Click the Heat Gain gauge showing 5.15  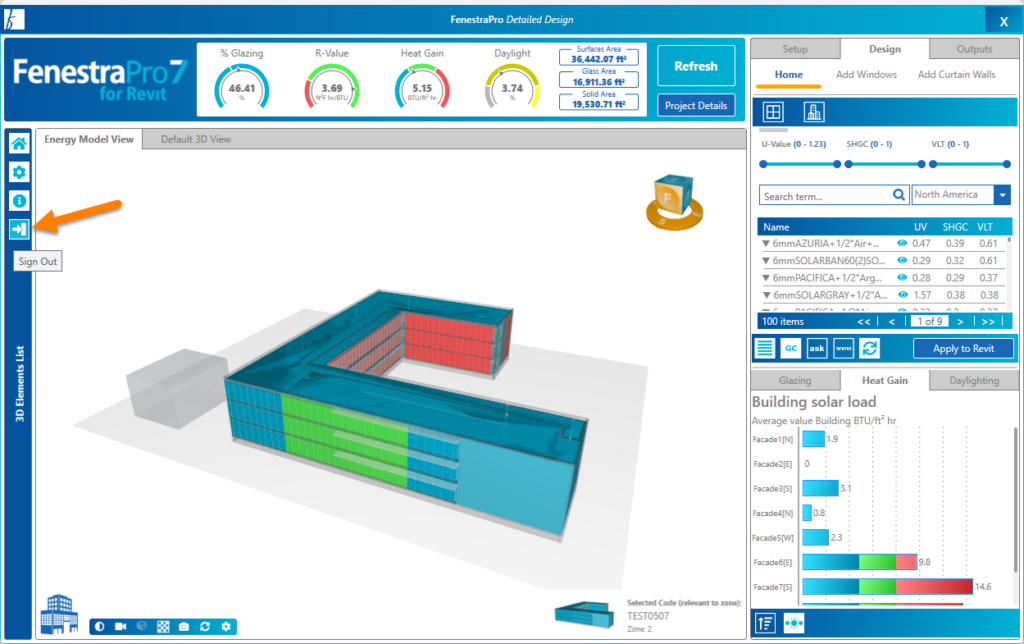[422, 87]
